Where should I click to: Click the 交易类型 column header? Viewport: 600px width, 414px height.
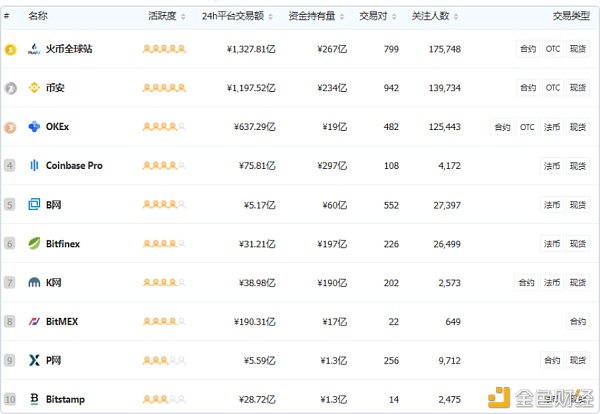(x=571, y=16)
